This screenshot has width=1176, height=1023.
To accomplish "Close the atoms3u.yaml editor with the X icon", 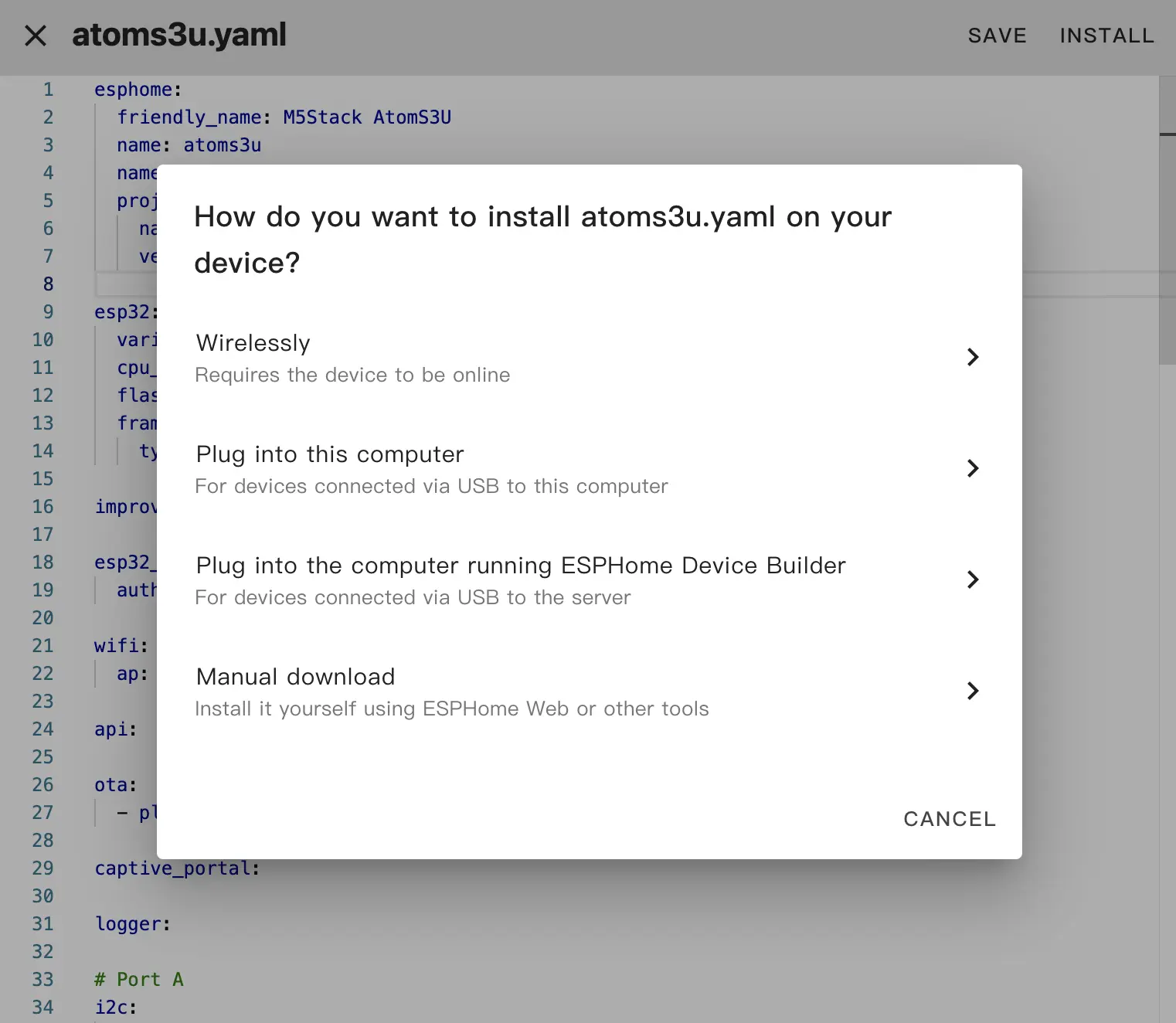I will point(36,36).
